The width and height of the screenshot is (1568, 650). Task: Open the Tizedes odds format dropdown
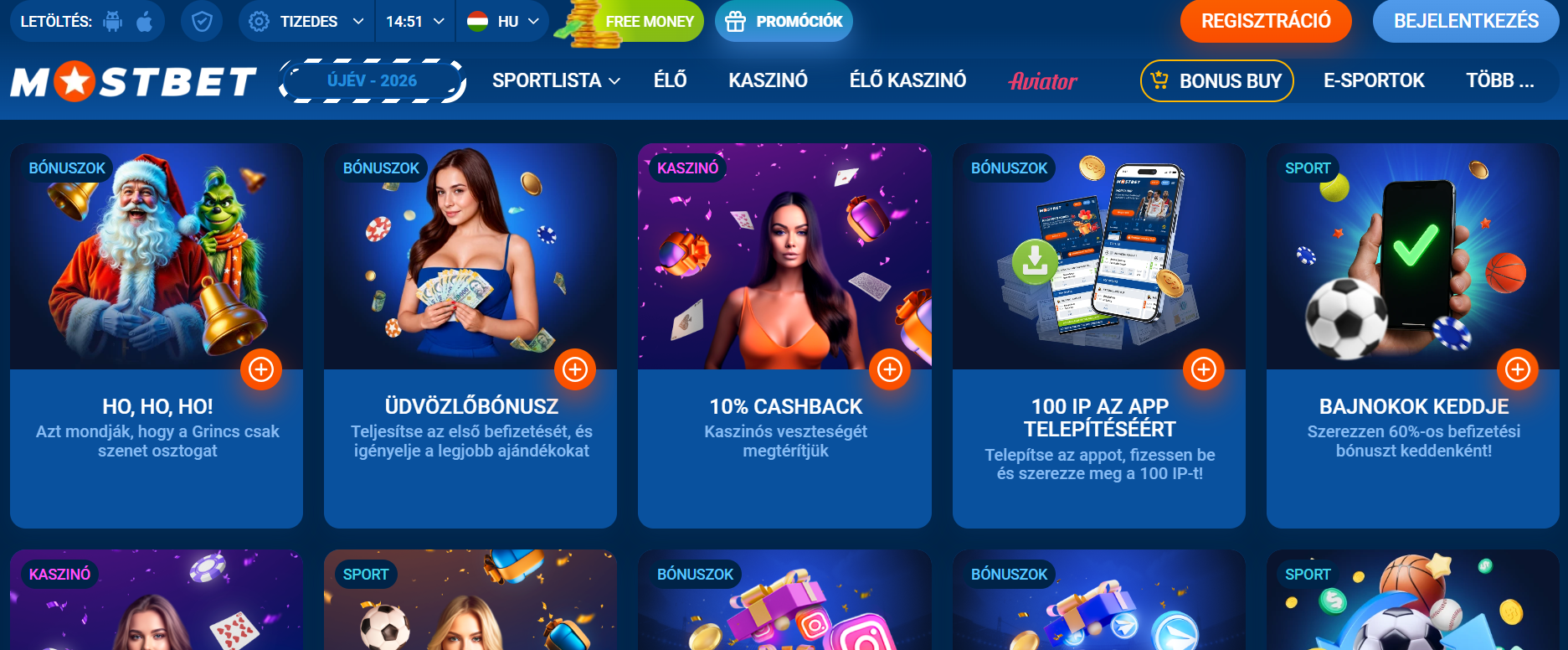point(307,21)
